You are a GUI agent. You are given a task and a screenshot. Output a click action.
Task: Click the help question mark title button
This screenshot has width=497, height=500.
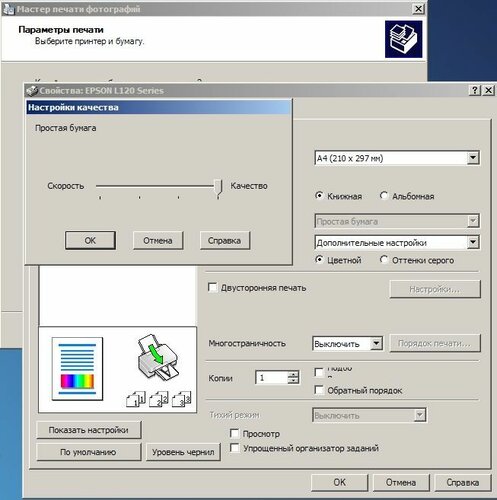[475, 90]
